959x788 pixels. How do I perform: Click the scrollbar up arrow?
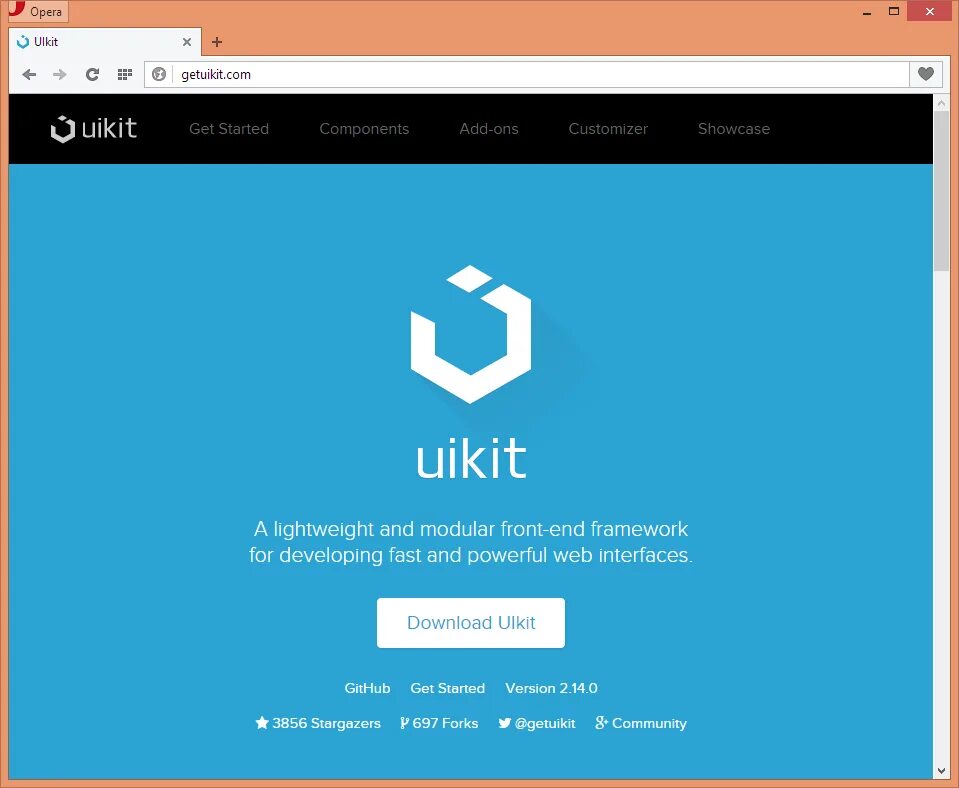[941, 103]
